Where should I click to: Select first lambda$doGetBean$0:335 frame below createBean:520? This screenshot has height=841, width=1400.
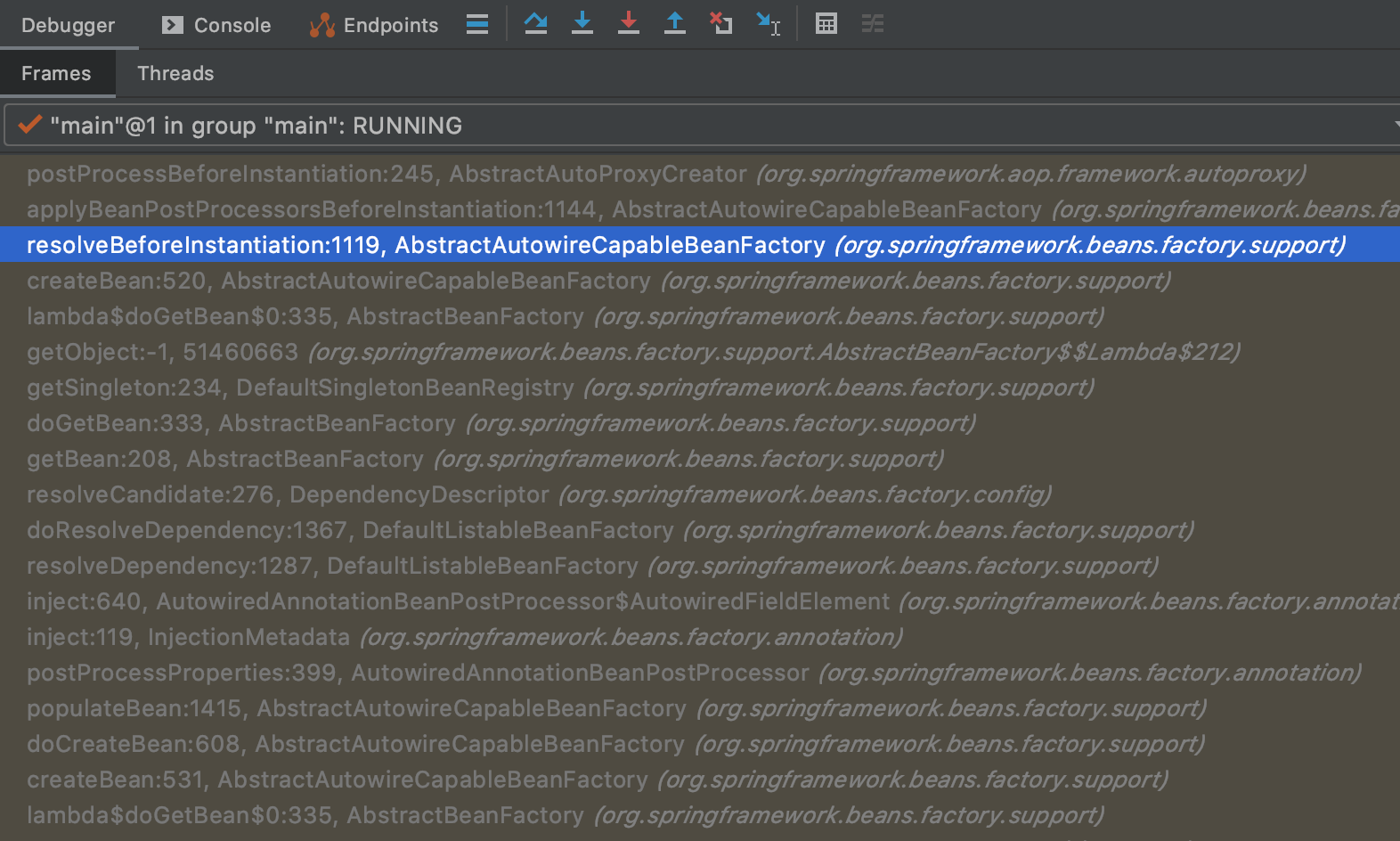coord(700,316)
